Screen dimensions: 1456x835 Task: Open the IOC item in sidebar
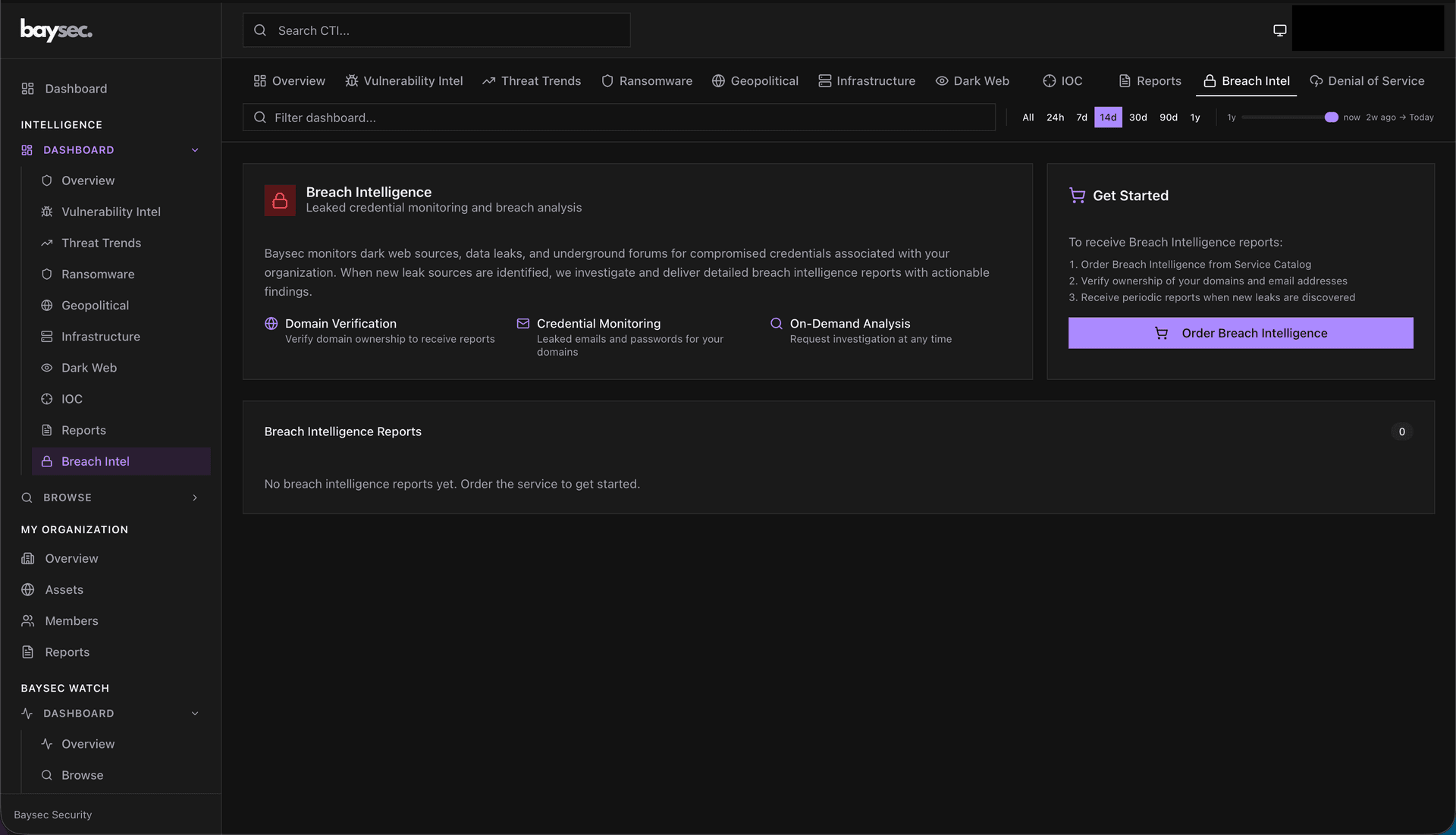(72, 399)
